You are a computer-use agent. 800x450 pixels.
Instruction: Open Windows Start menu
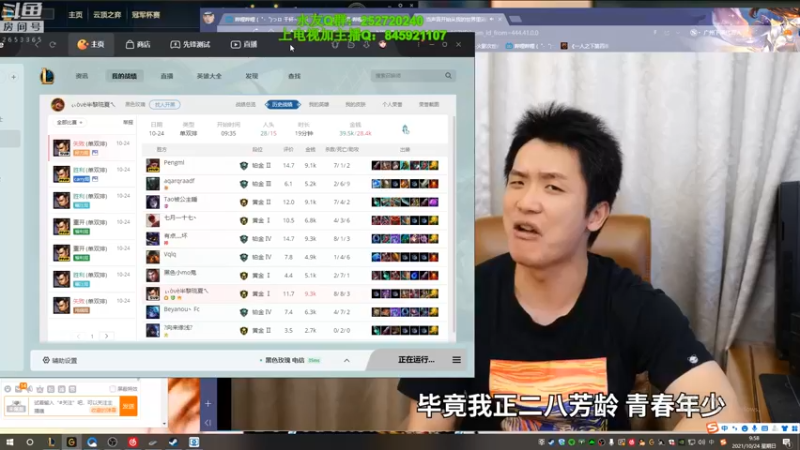click(9, 442)
